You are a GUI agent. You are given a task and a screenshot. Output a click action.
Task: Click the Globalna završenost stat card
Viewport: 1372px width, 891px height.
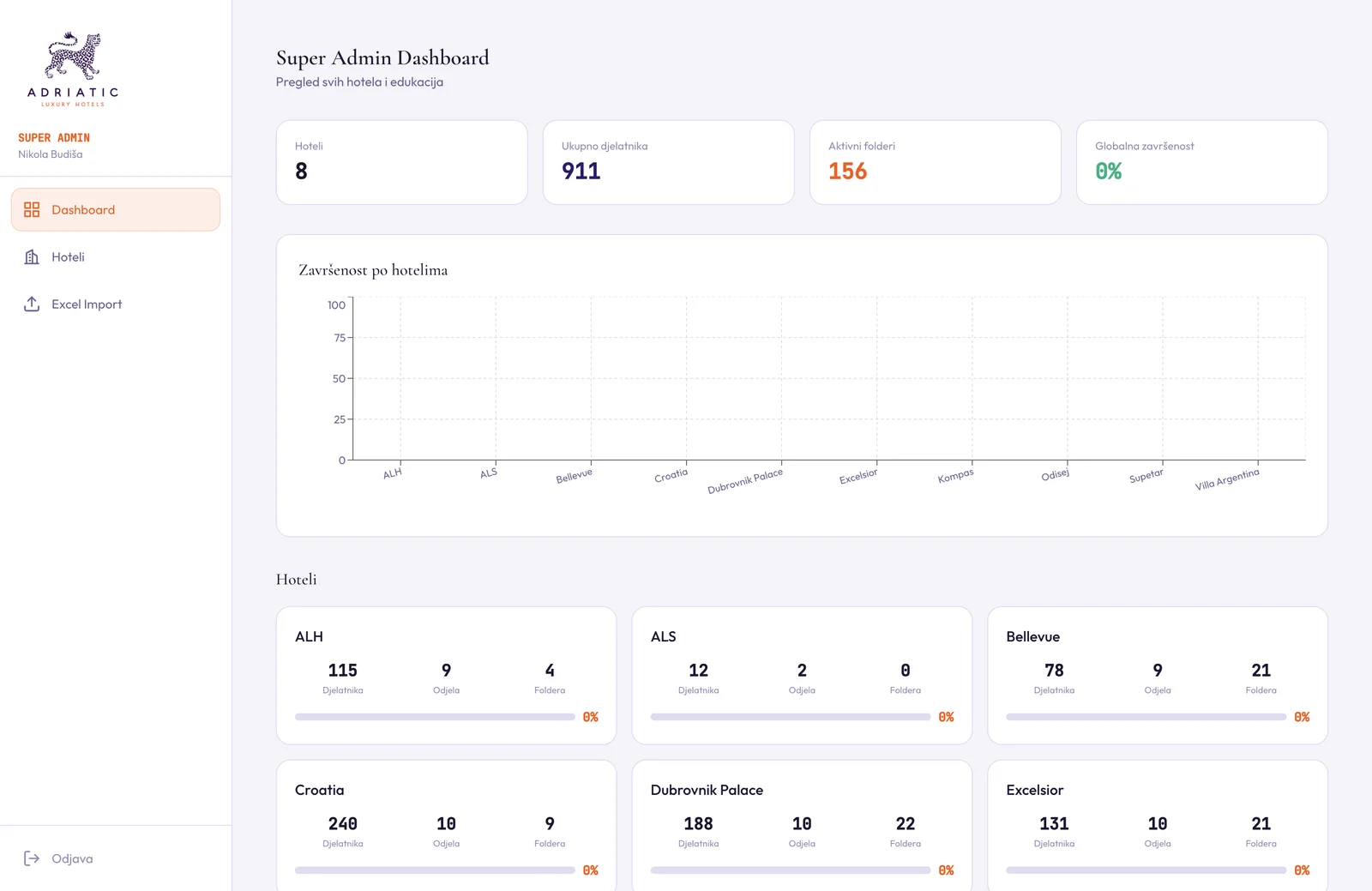pos(1201,162)
